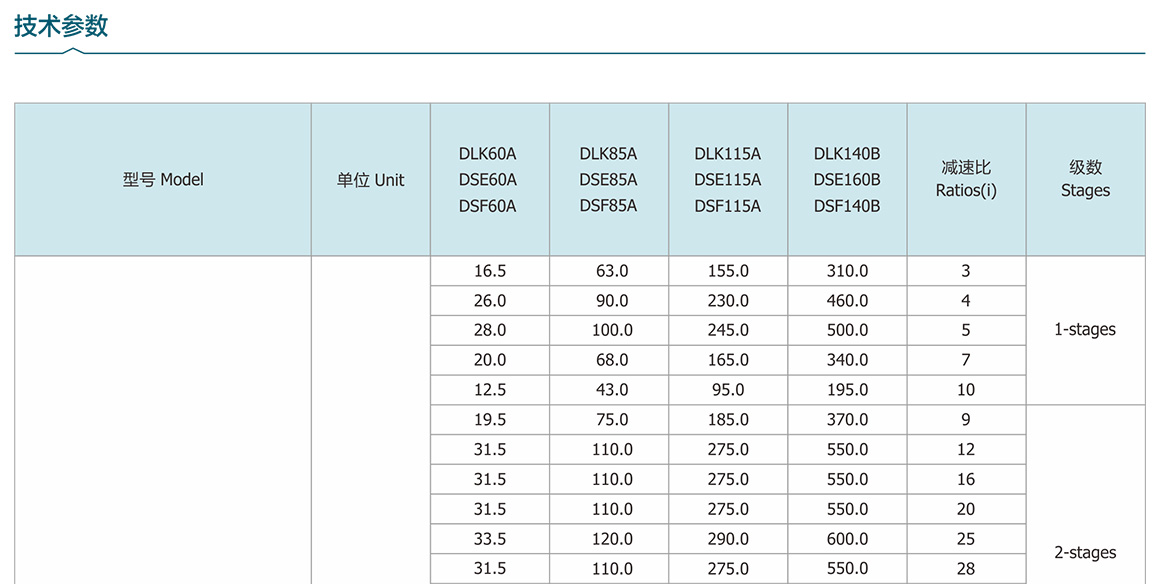This screenshot has height=584, width=1160.
Task: Select the 减速比 Ratios(i) header
Action: [966, 179]
